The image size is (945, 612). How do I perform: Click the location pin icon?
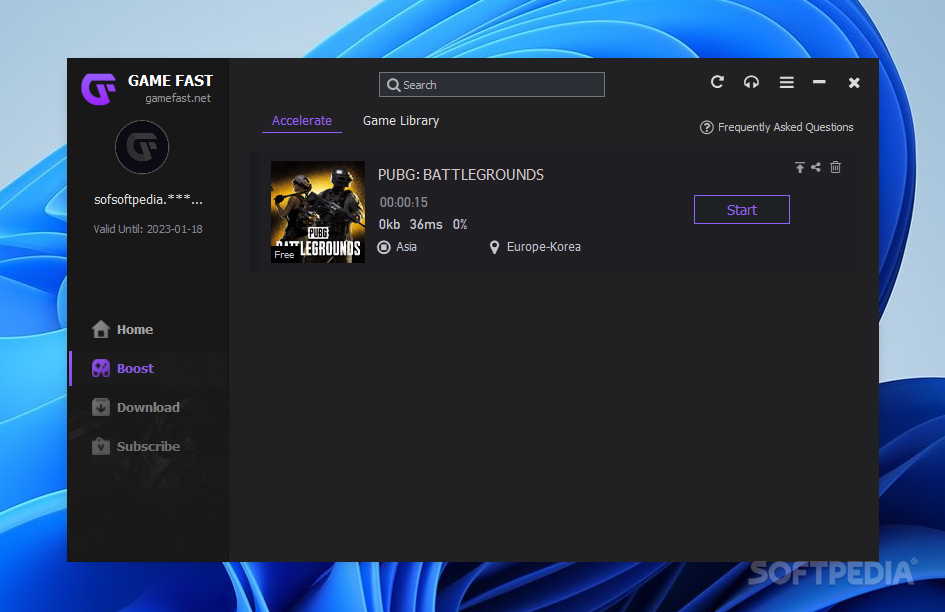coord(494,247)
